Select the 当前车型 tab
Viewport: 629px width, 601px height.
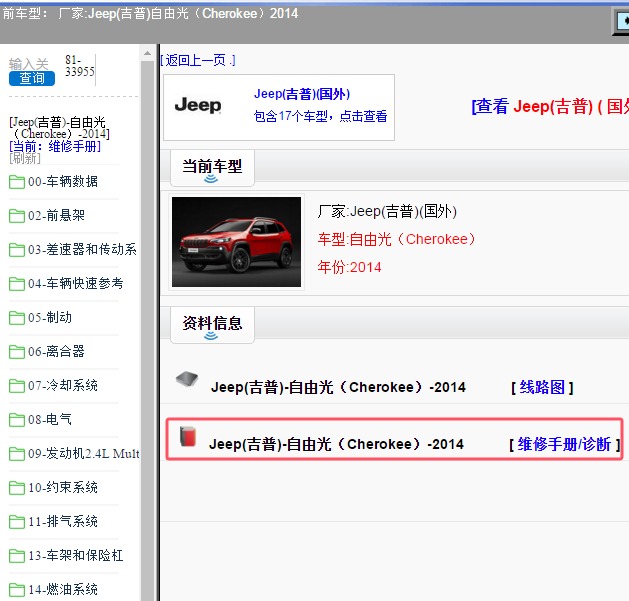point(212,168)
